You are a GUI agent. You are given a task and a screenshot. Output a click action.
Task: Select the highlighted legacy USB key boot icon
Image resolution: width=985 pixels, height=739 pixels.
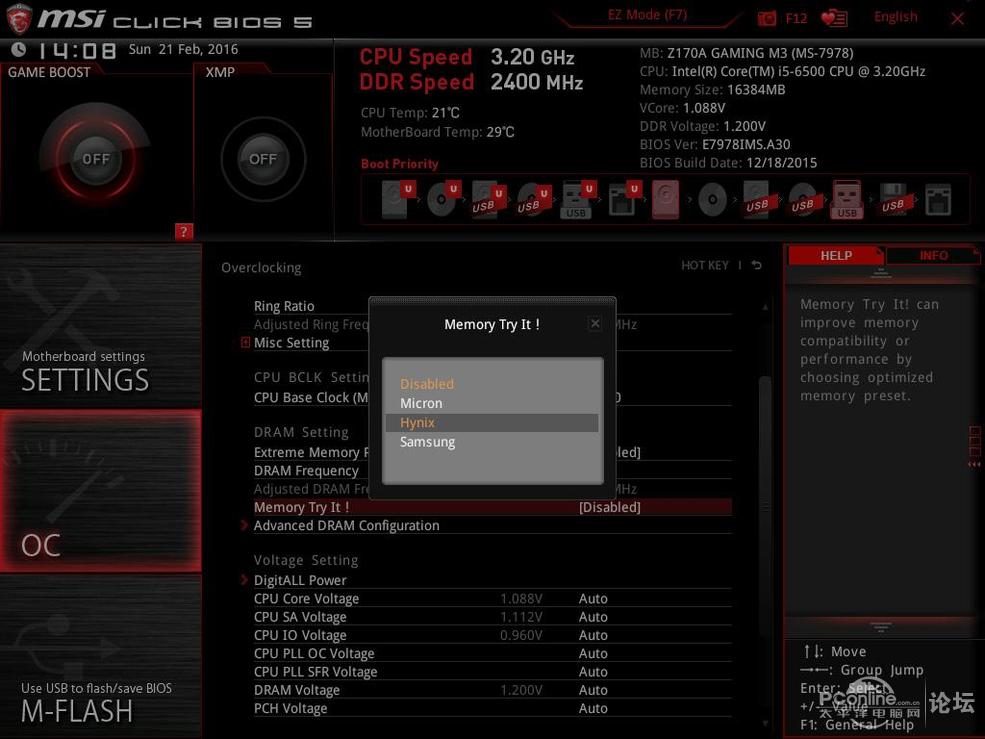click(847, 199)
